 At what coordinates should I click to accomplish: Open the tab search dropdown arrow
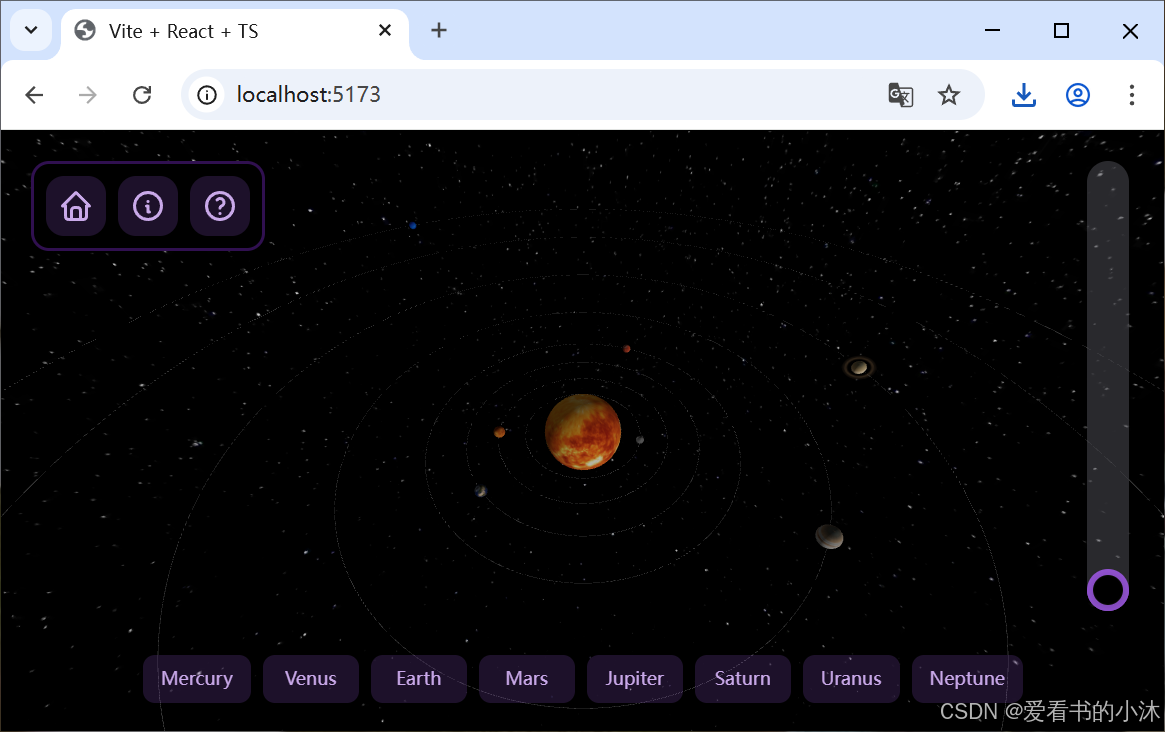31,30
